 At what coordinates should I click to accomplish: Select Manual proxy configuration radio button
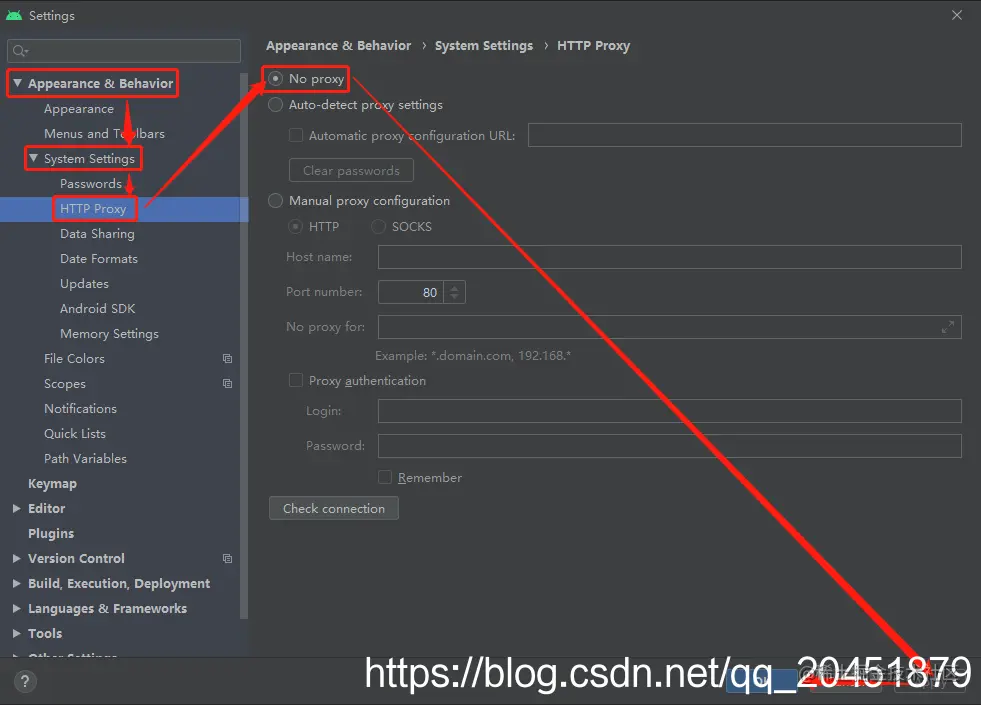click(275, 201)
